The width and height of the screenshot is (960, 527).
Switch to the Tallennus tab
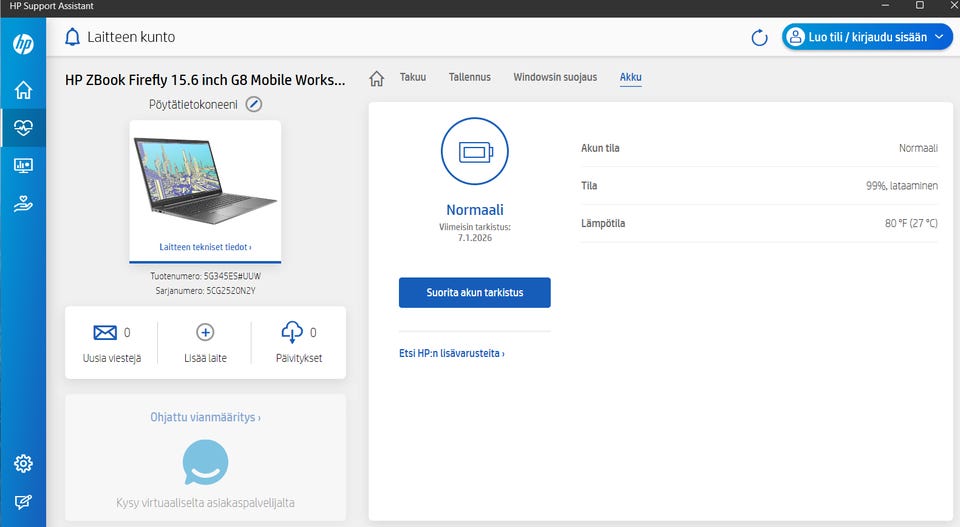pyautogui.click(x=469, y=77)
